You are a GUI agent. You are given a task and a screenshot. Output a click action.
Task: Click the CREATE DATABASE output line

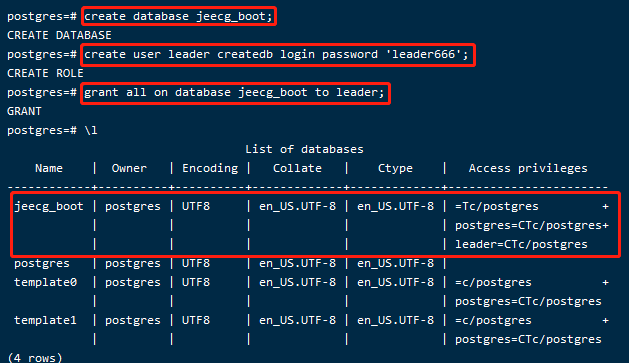point(59,35)
